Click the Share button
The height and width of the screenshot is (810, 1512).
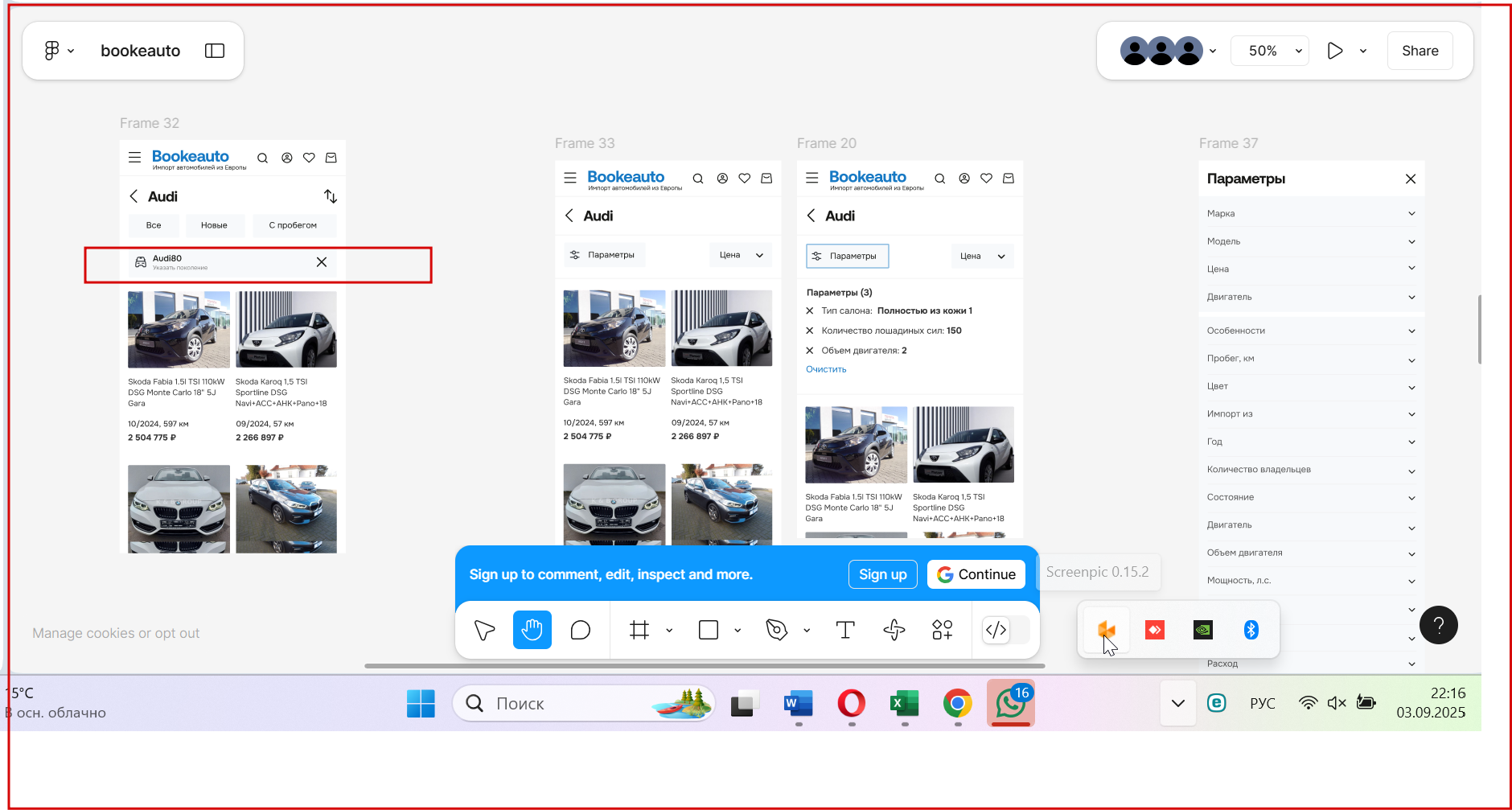tap(1420, 51)
